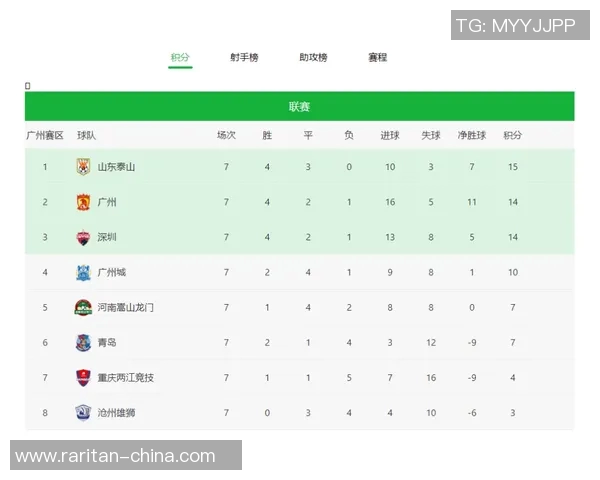Image resolution: width=600 pixels, height=480 pixels.
Task: Click the 积分 column header
Action: coord(512,135)
